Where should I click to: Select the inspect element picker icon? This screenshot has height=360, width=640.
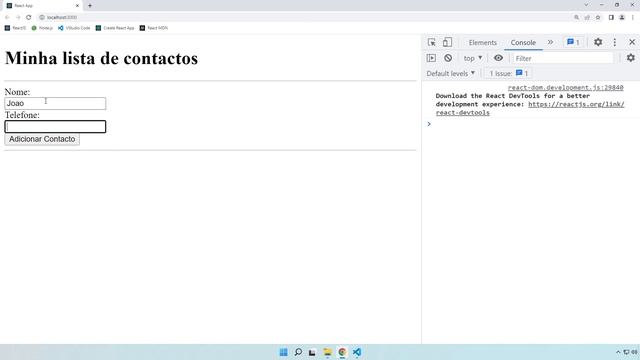click(x=431, y=42)
